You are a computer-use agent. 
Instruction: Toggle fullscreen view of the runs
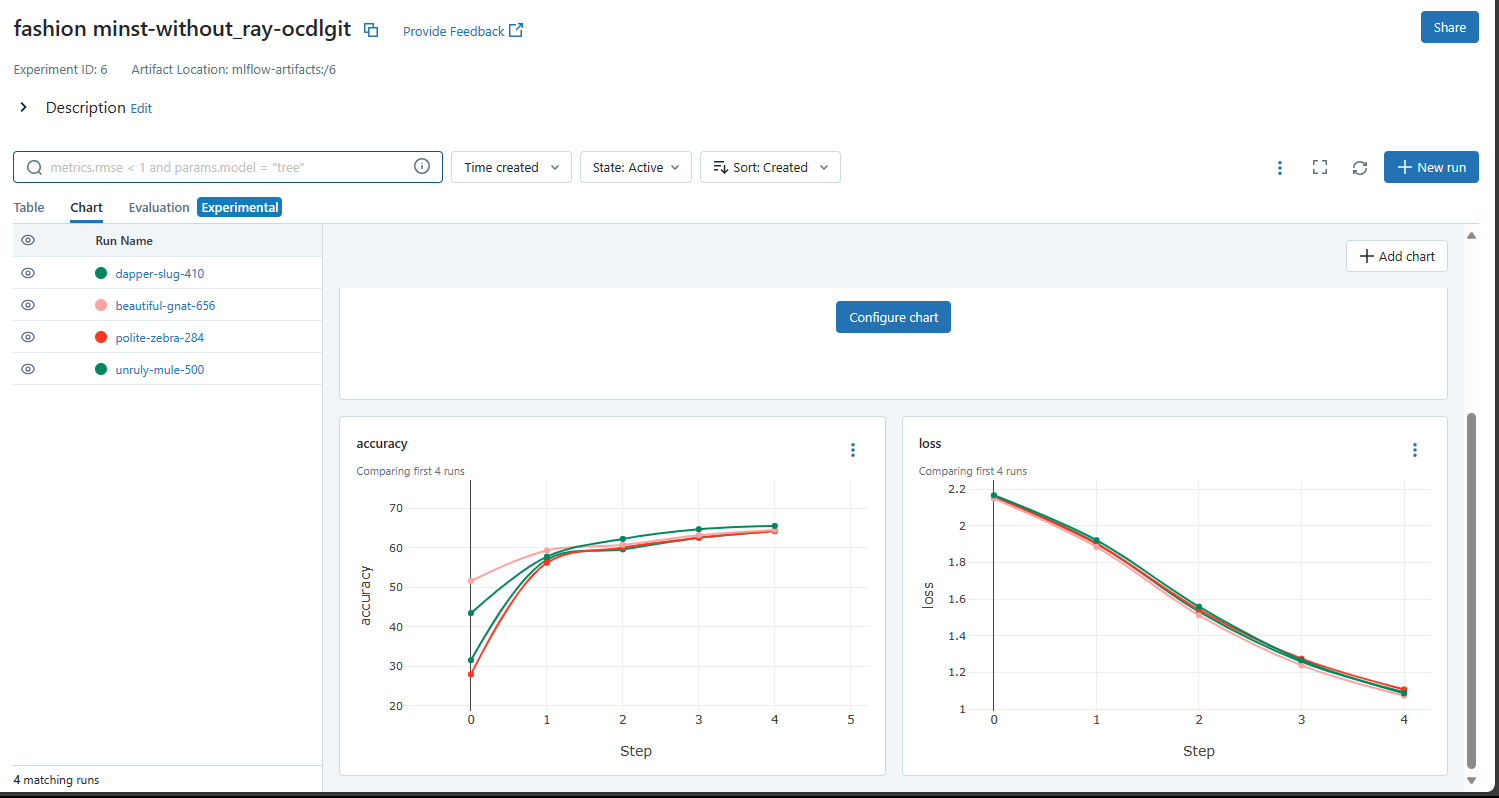(x=1319, y=168)
